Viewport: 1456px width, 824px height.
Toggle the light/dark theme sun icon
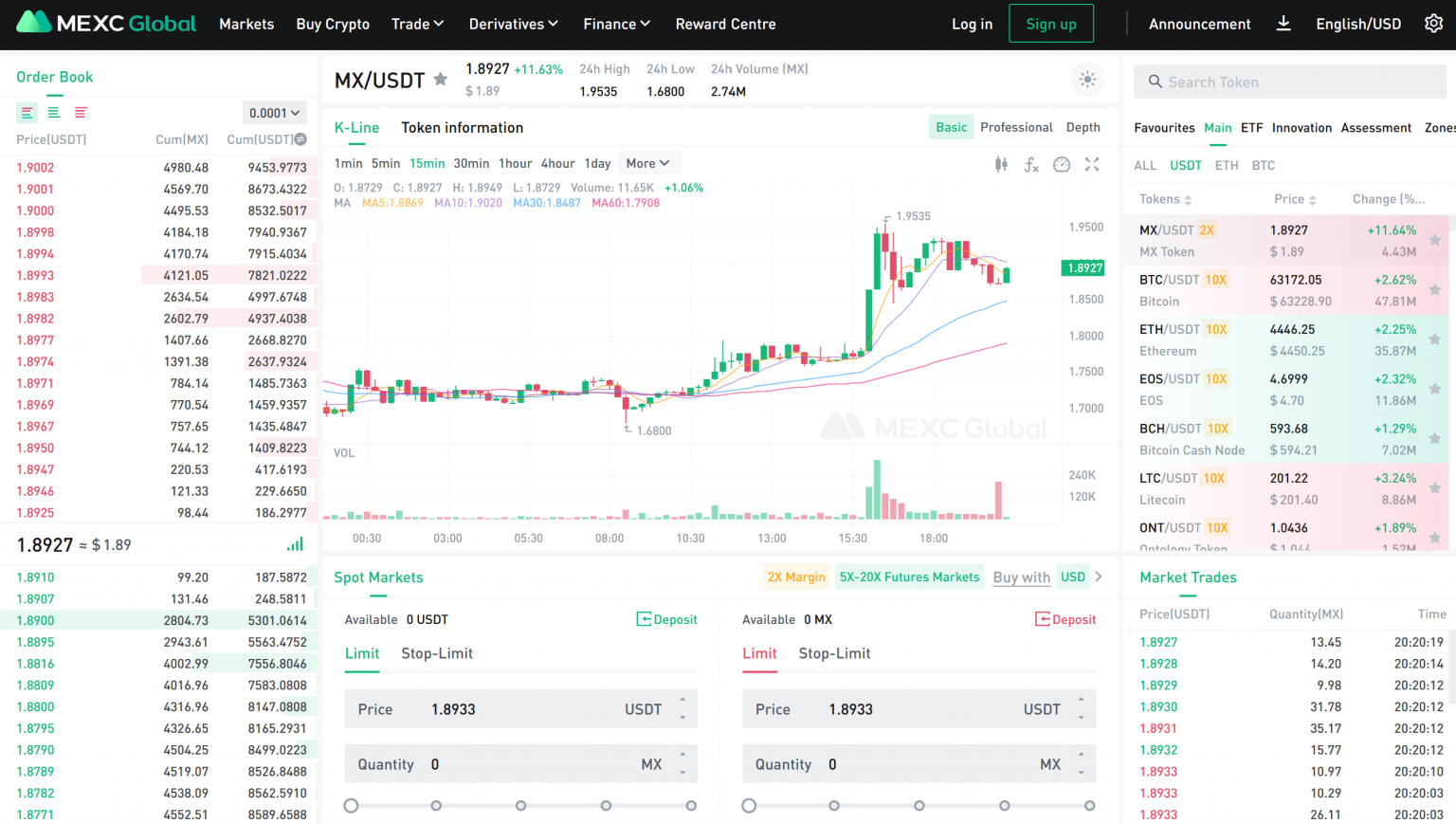1087,80
